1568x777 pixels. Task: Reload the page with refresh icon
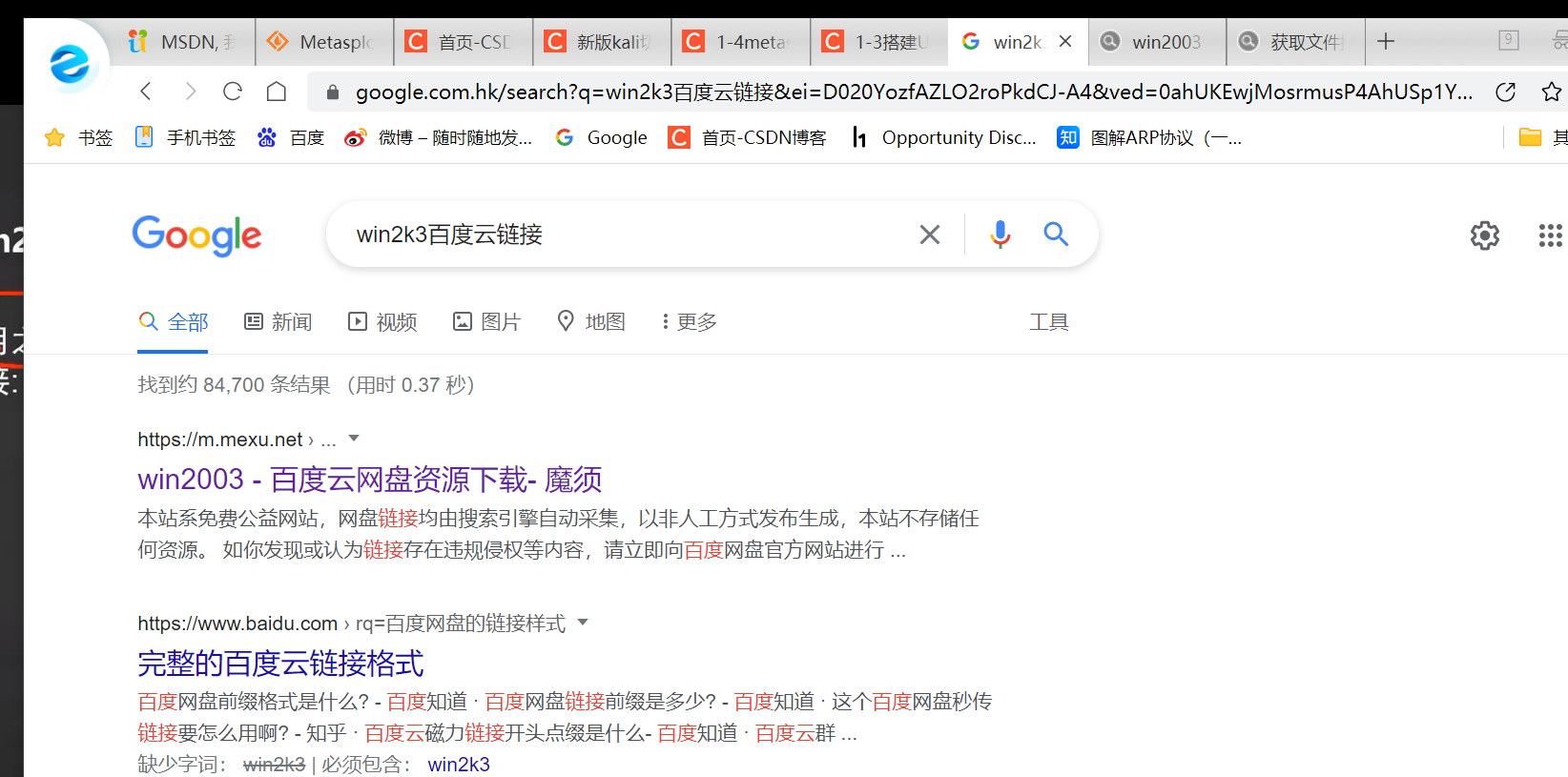click(233, 92)
